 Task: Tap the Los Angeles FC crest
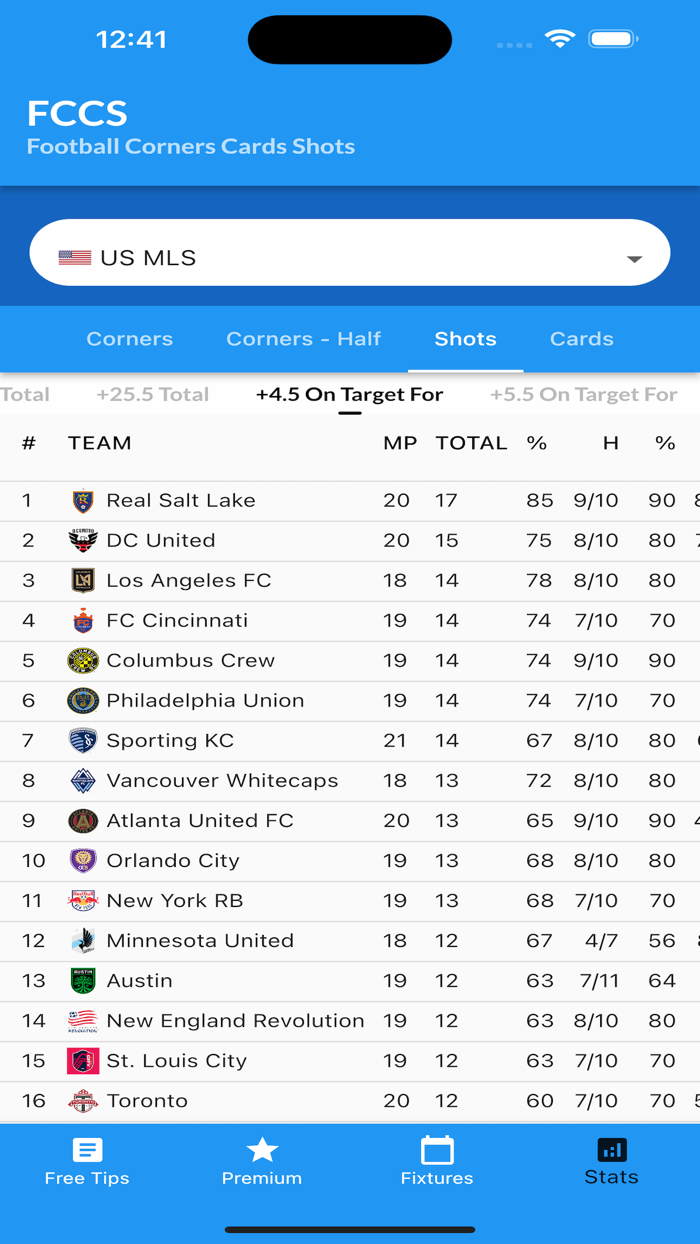84,580
